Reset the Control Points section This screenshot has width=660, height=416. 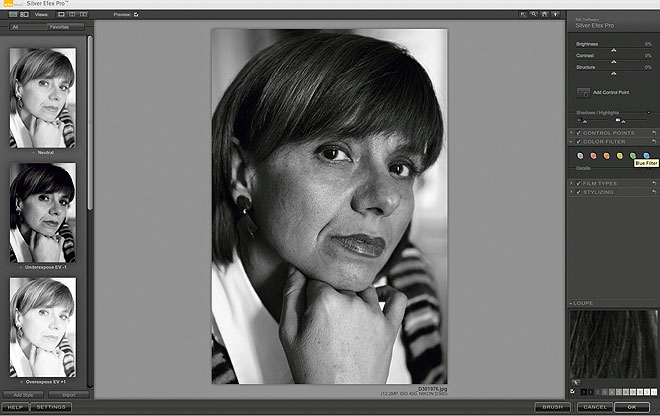click(654, 133)
